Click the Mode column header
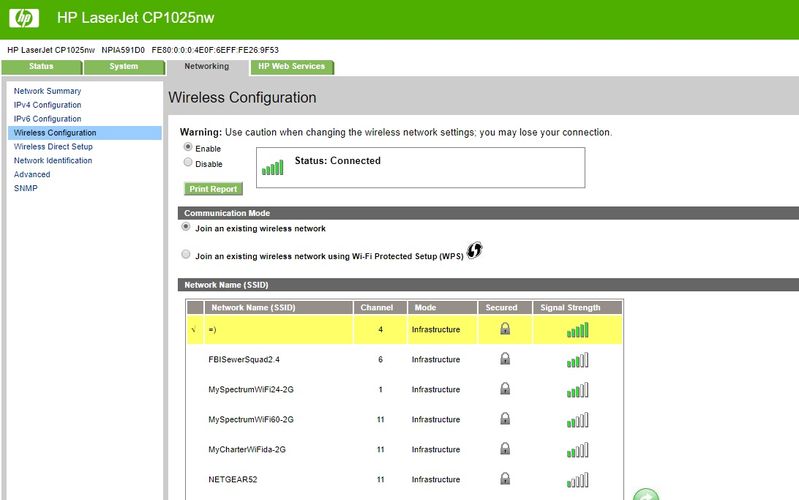 point(442,307)
